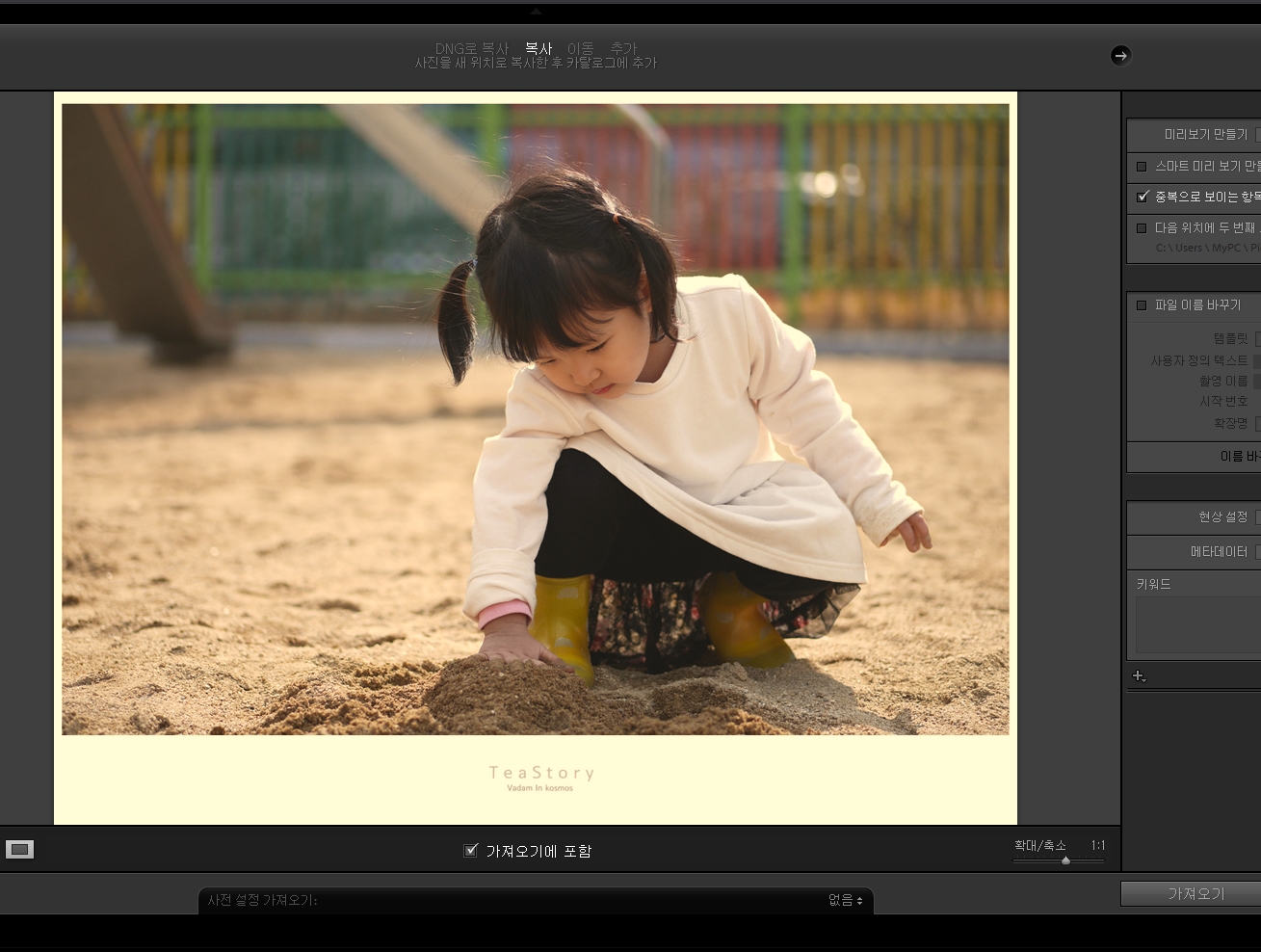Enable 스마트 미리 보기 만들기 checkbox
The width and height of the screenshot is (1261, 952).
pyautogui.click(x=1142, y=167)
